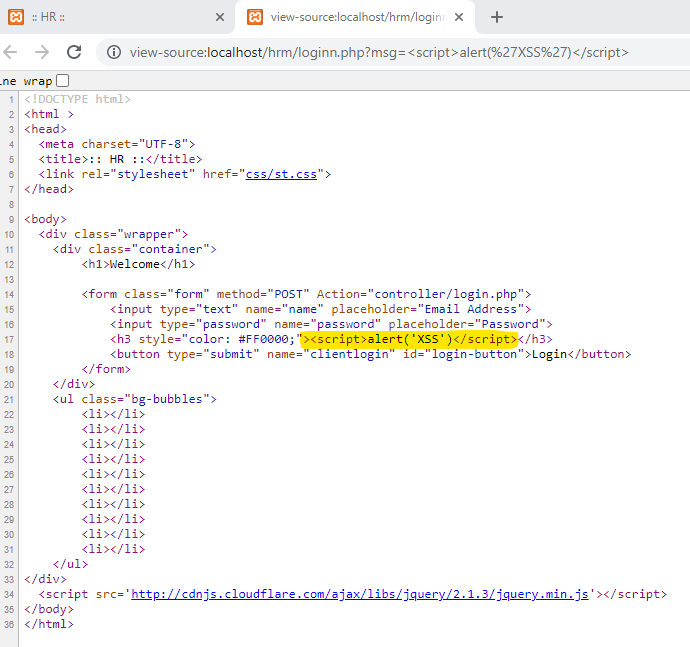Click the '<div class="wrapper">' line
This screenshot has height=647, width=690.
113,234
